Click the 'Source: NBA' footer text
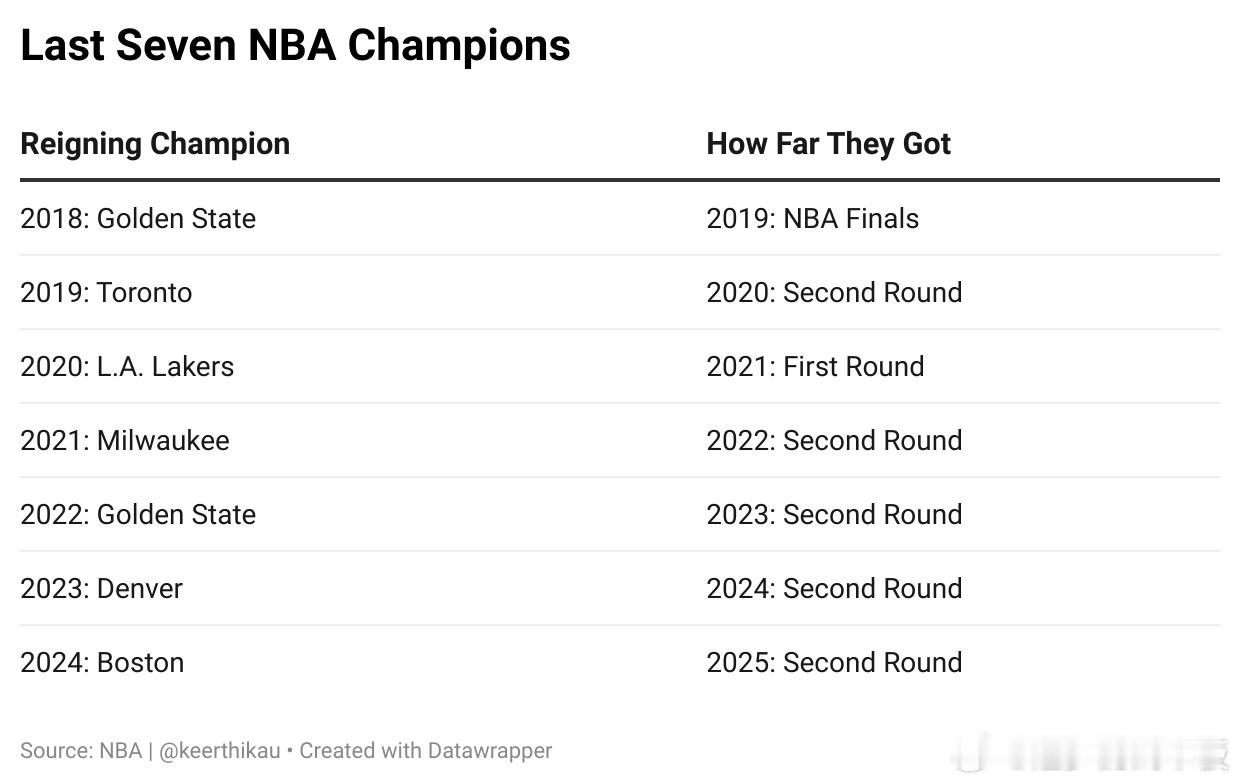Viewport: 1240px width, 784px height. (x=81, y=751)
